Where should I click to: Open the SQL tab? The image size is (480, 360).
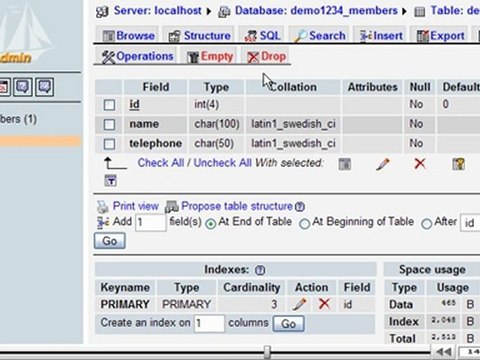[x=262, y=35]
